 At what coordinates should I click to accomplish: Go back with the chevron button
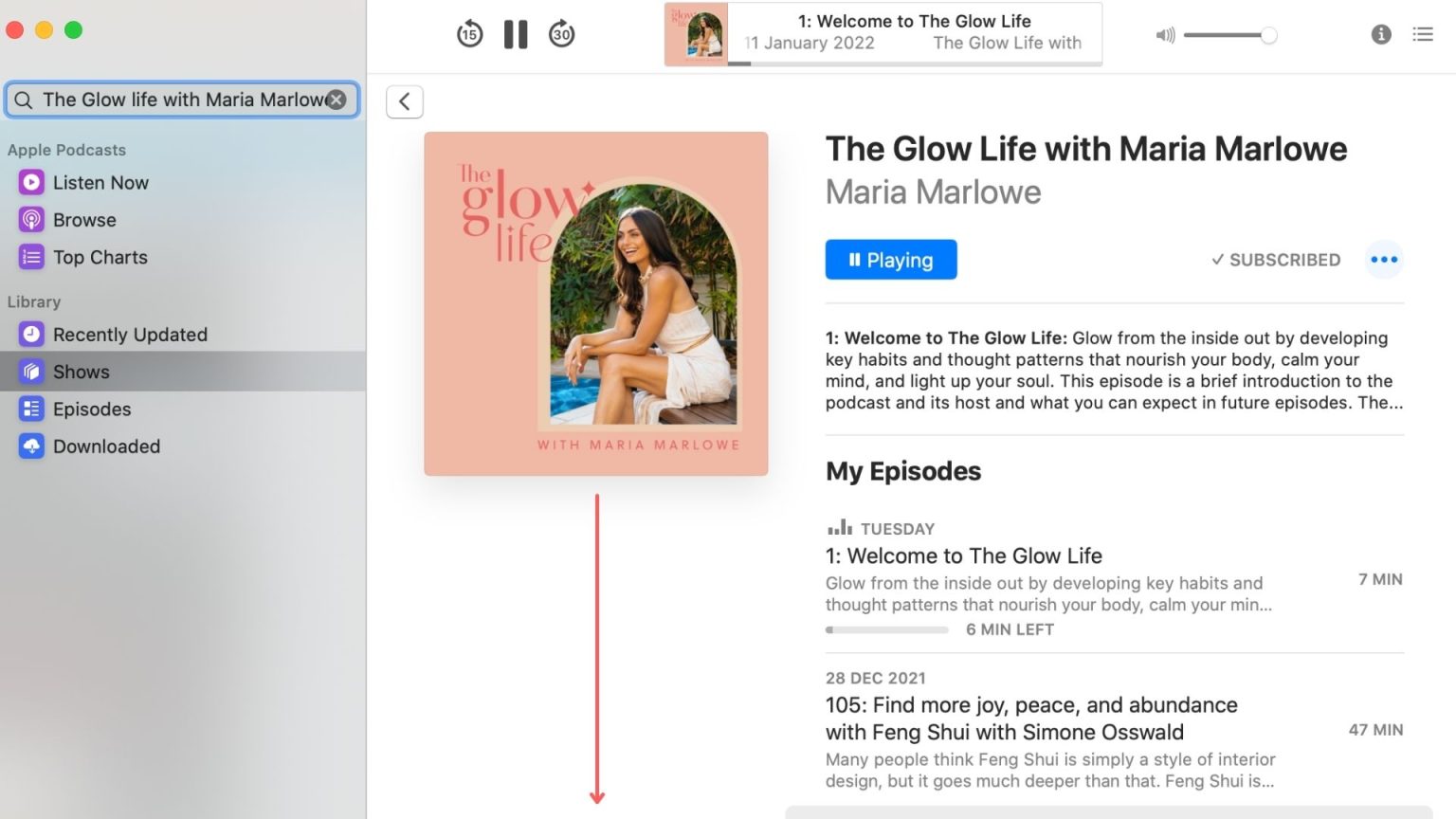pos(405,101)
